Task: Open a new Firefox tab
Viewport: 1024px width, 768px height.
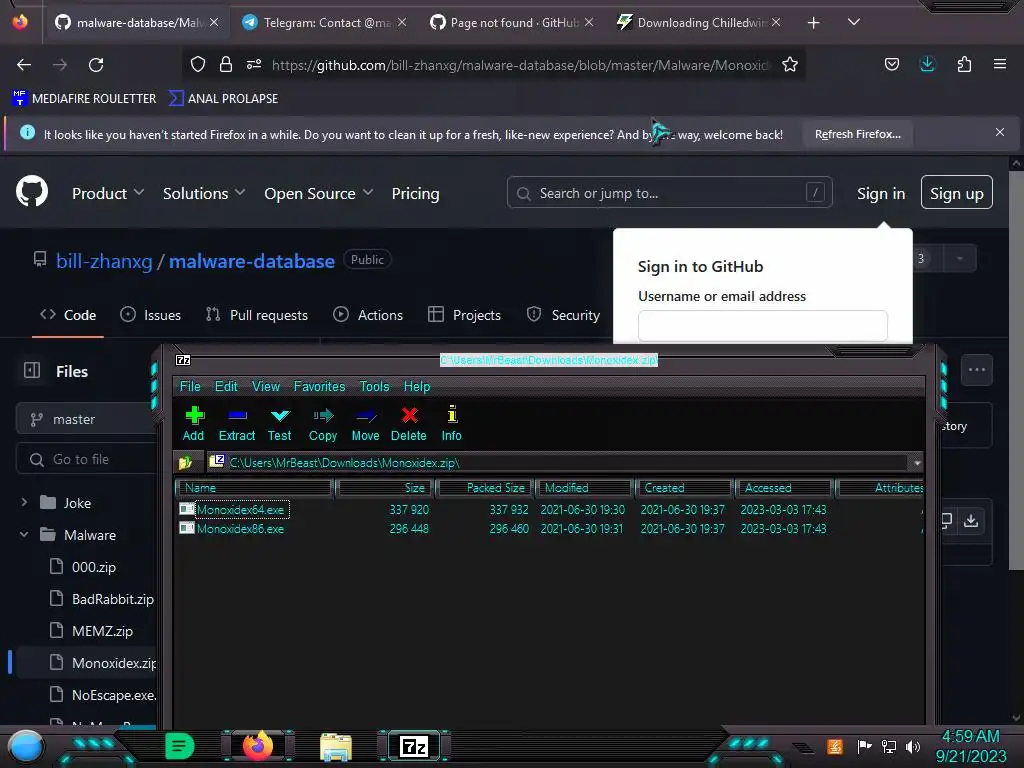Action: 813,23
